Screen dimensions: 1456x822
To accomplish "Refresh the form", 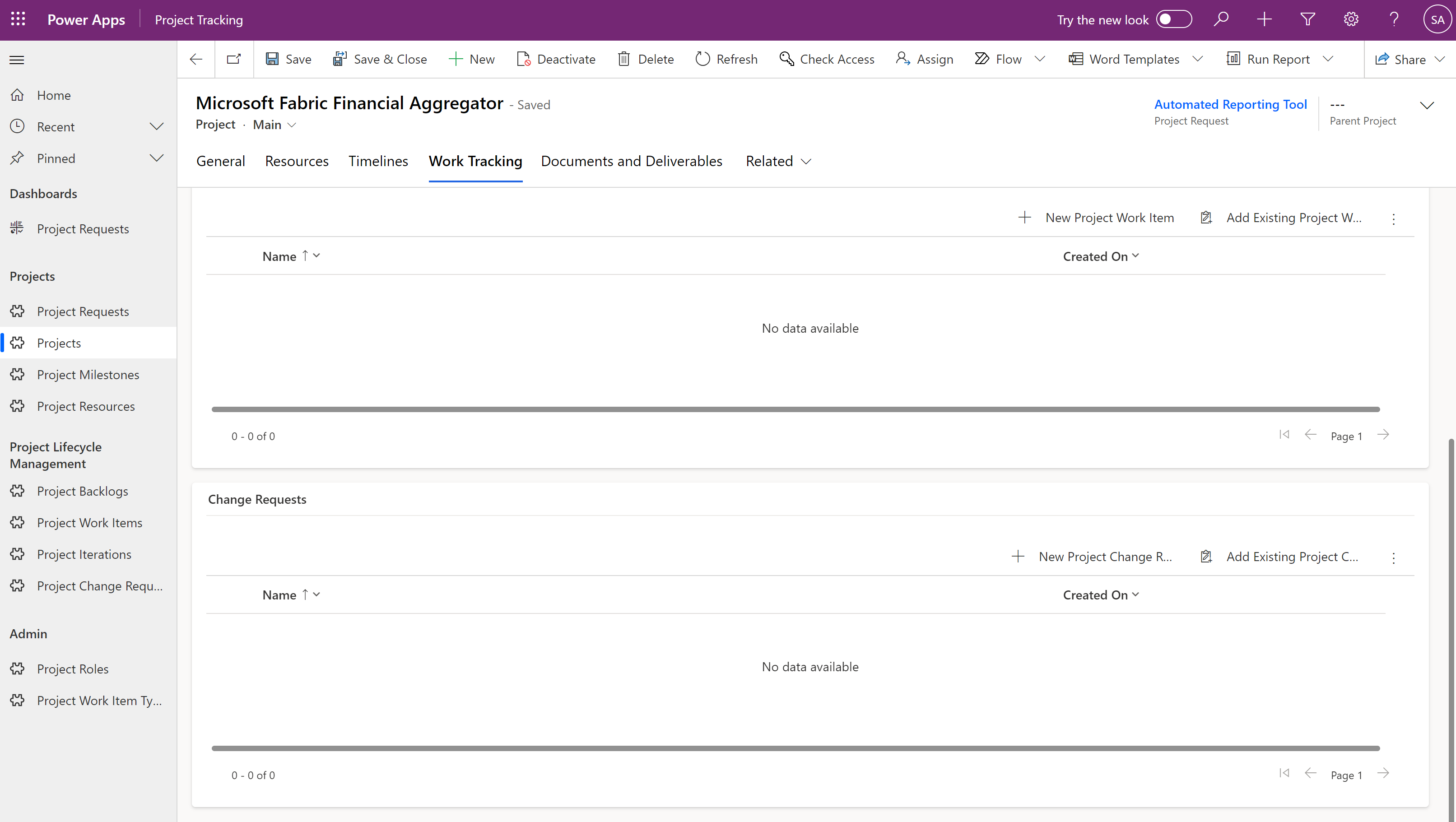I will [x=726, y=59].
